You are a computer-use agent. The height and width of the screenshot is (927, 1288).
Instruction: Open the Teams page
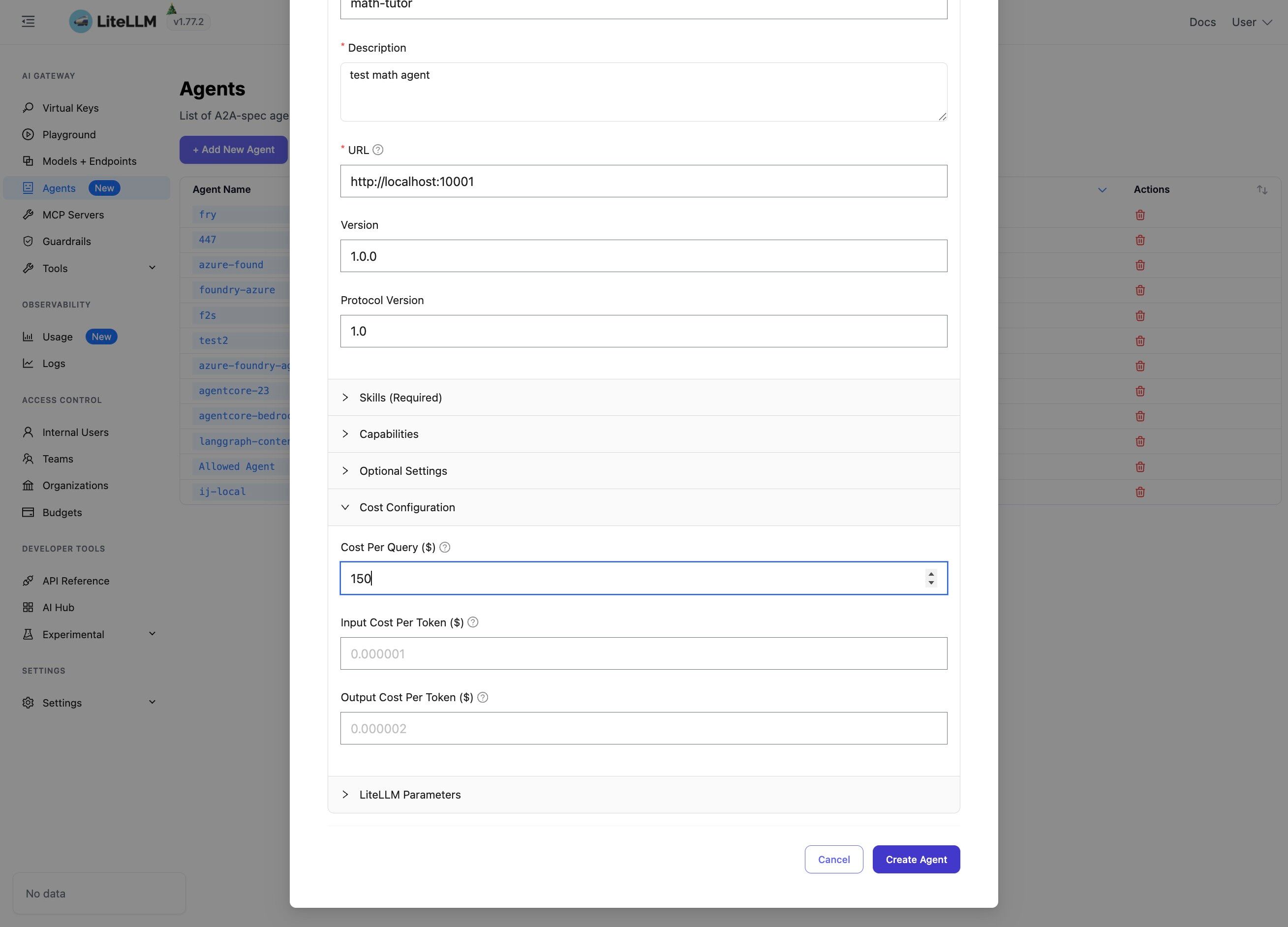[58, 459]
